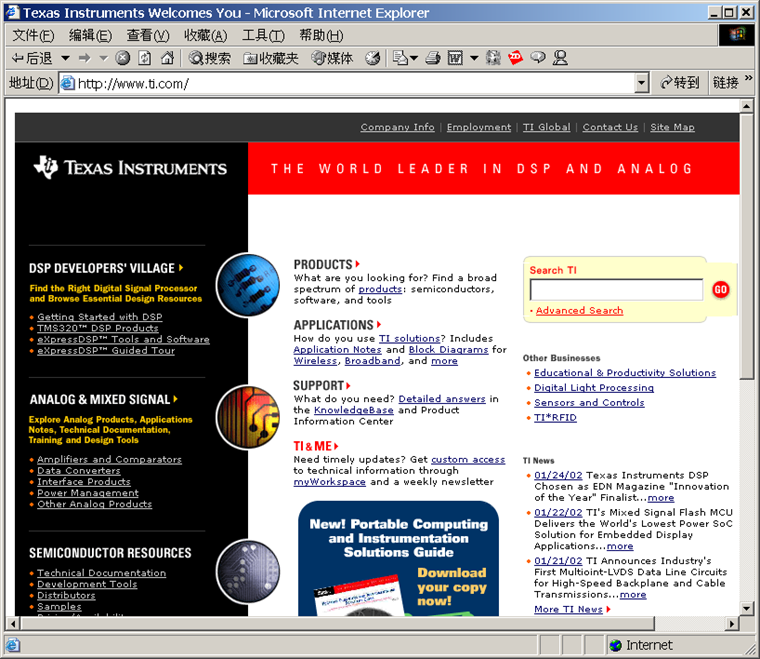Open the 01/24/02 news item link

click(558, 475)
